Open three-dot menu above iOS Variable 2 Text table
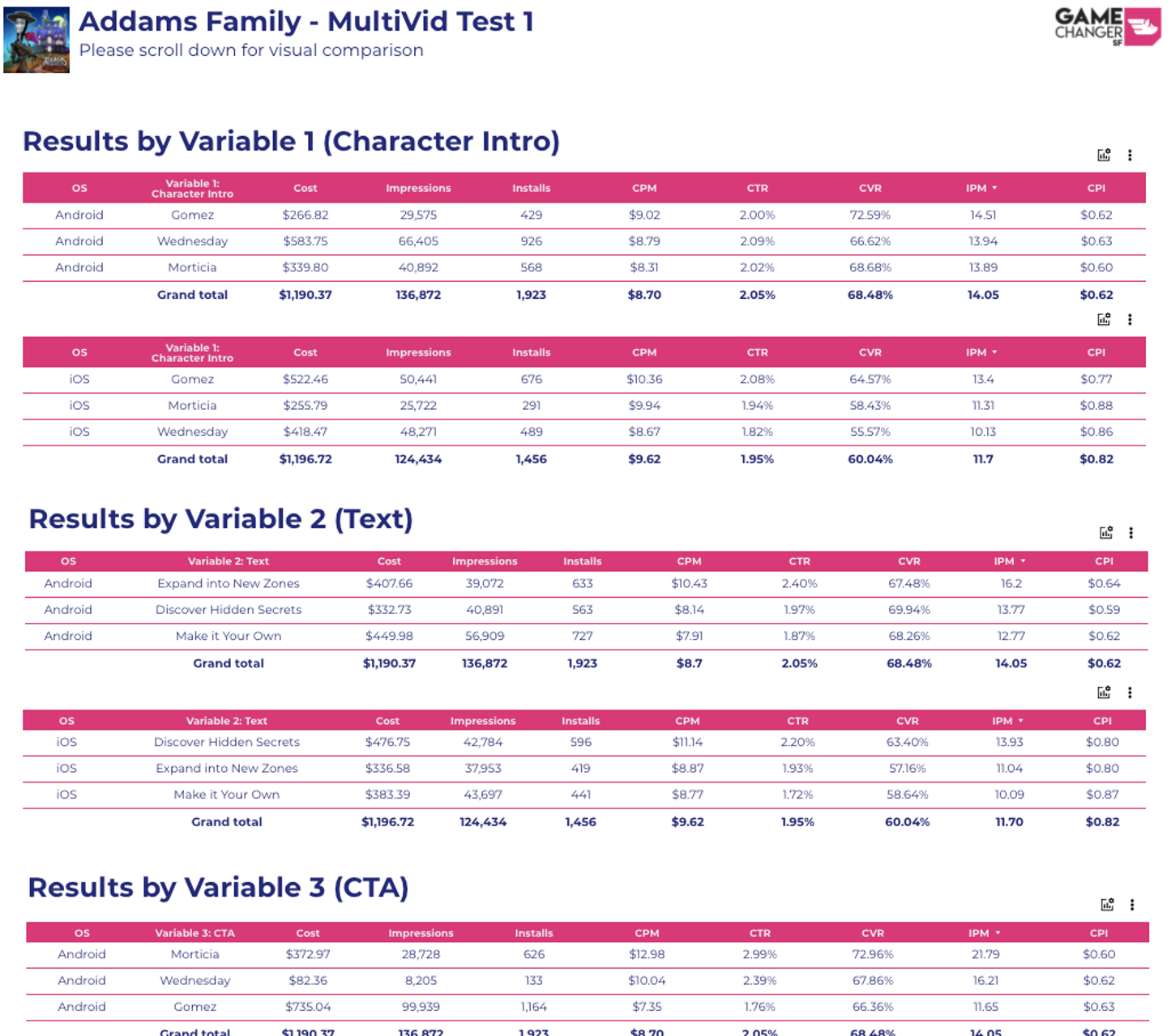This screenshot has height=1036, width=1171. pos(1130,692)
